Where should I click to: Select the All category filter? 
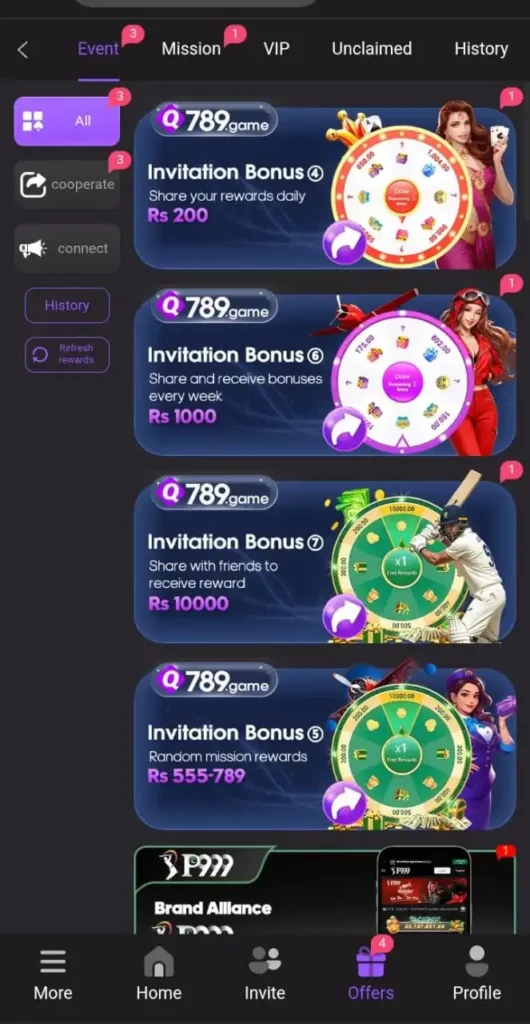click(x=67, y=121)
